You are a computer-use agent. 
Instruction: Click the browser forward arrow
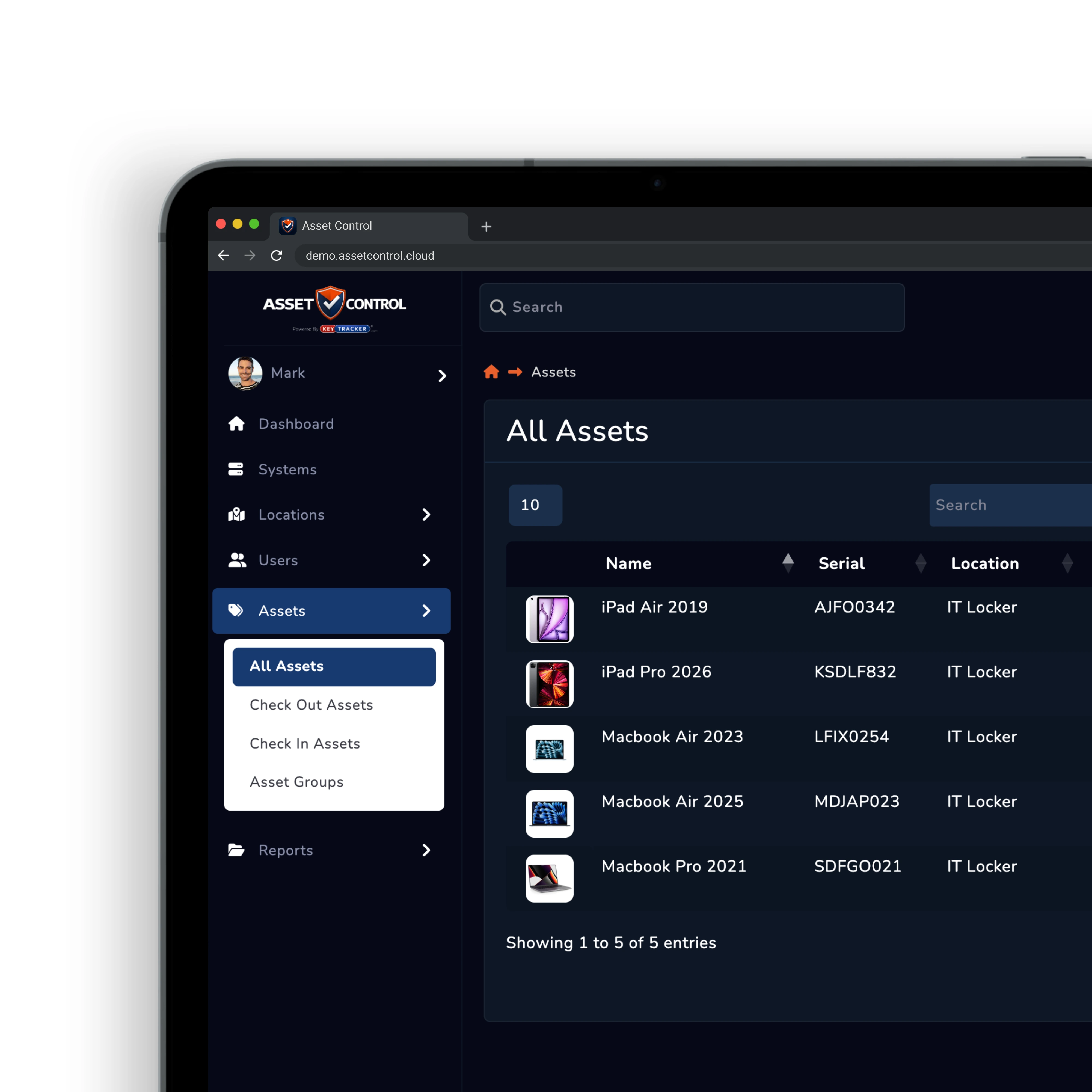(x=249, y=256)
